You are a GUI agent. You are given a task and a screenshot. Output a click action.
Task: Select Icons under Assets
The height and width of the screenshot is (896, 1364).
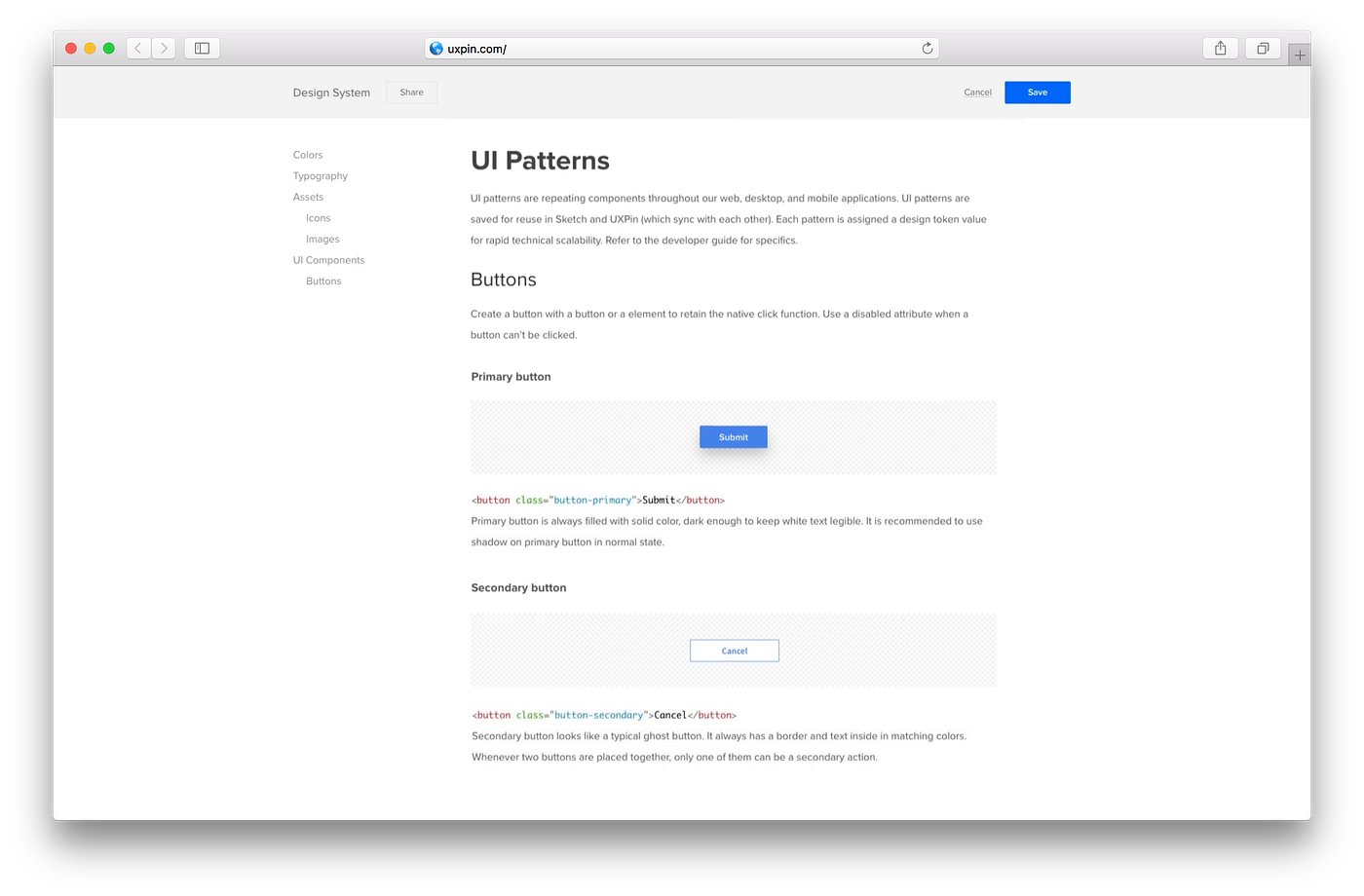[318, 217]
